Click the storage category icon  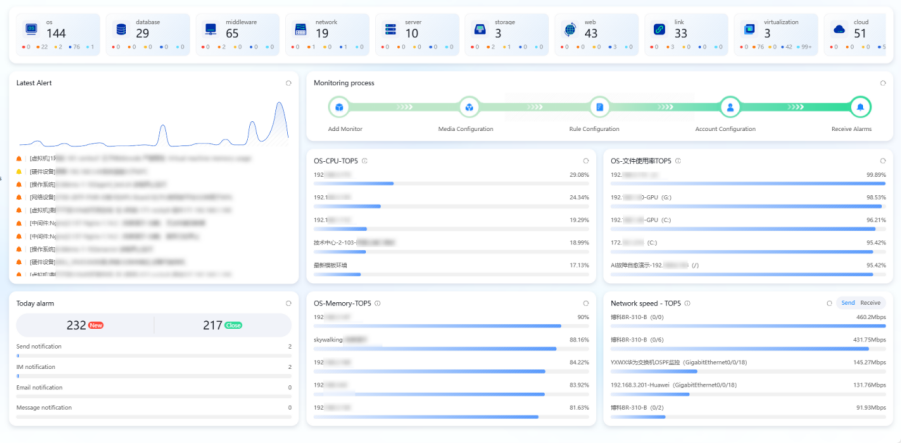(481, 29)
